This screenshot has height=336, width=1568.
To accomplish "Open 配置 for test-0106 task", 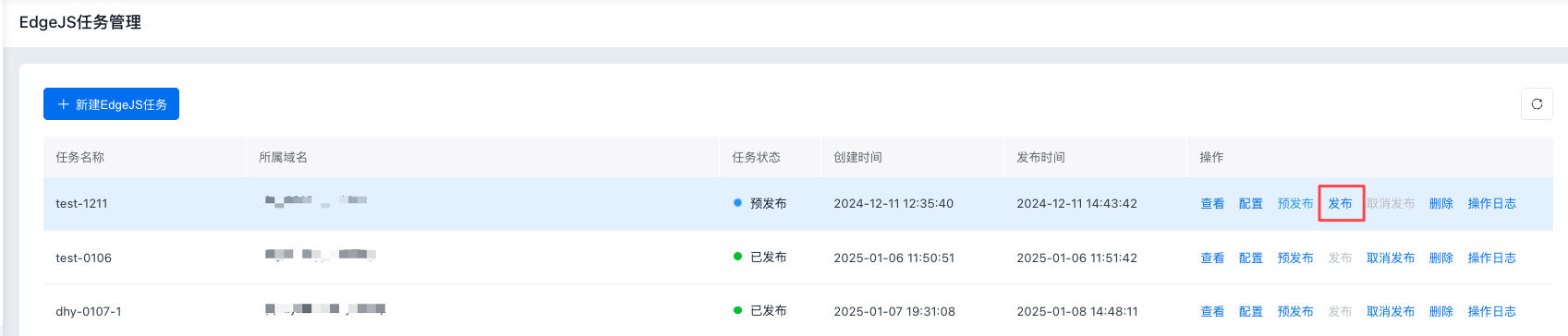I will click(1251, 258).
